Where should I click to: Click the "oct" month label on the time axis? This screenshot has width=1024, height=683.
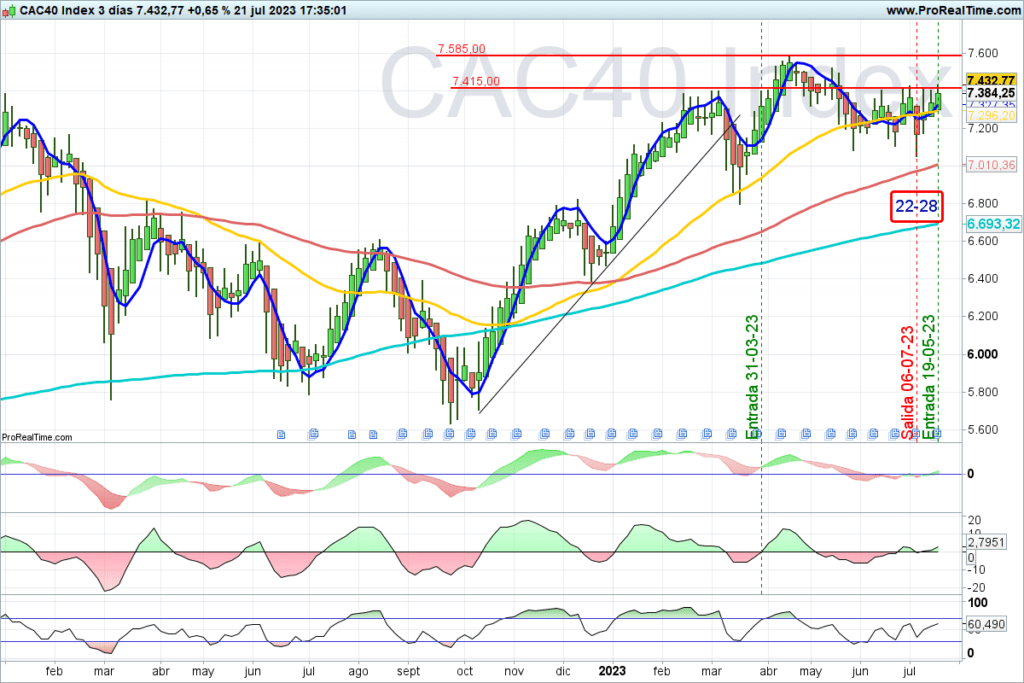point(464,671)
